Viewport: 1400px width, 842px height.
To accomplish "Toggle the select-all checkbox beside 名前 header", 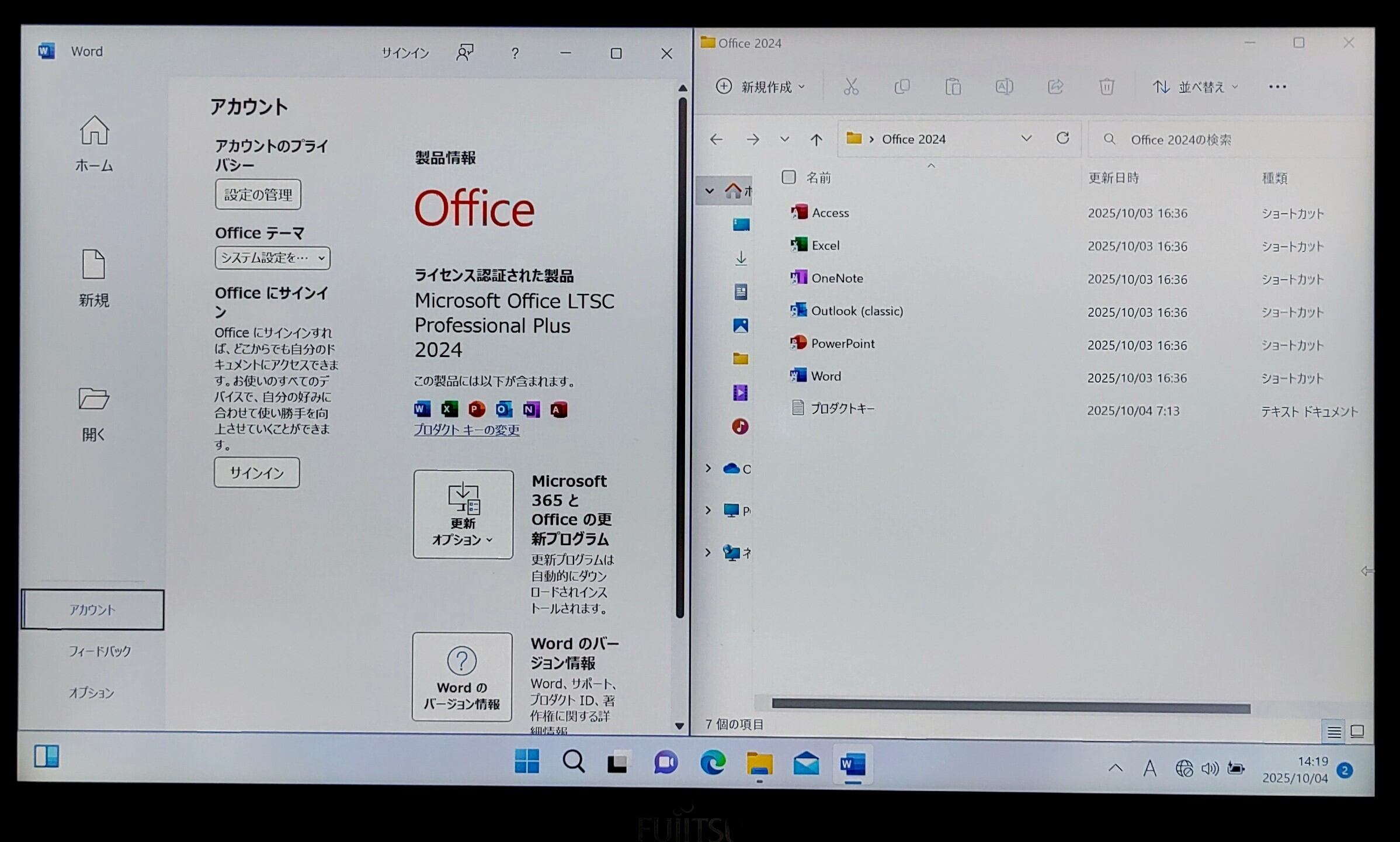I will click(x=788, y=177).
